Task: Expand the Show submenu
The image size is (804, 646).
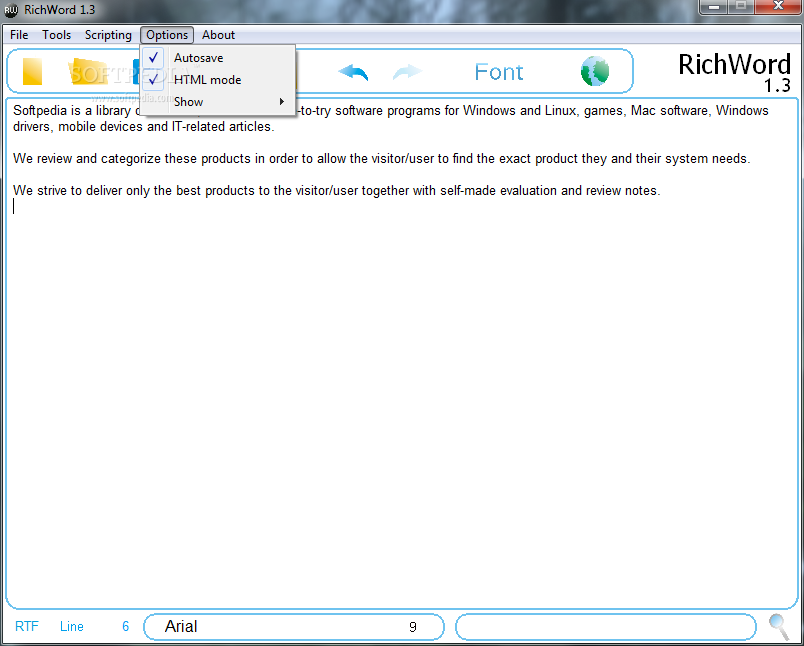Action: (218, 102)
